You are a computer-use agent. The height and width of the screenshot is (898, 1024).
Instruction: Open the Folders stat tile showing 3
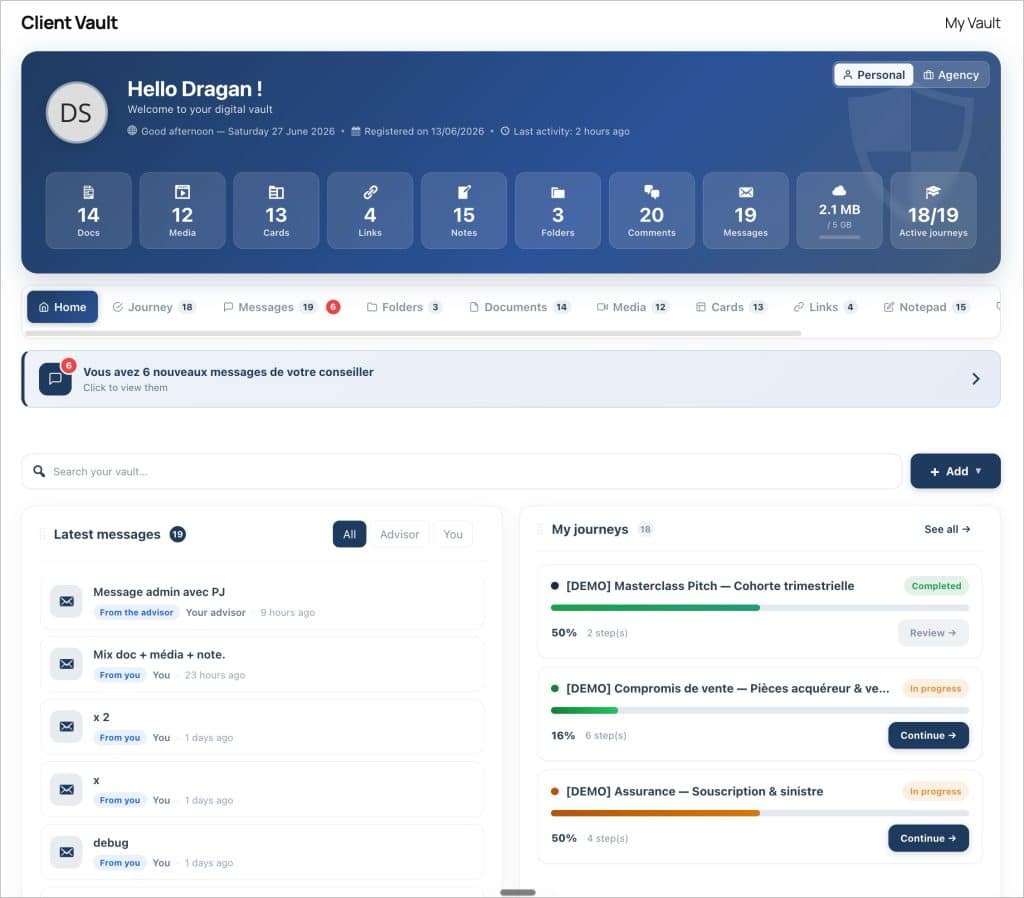tap(558, 210)
